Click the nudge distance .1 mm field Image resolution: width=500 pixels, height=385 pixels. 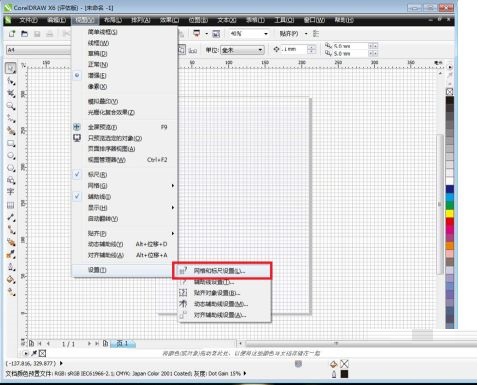(293, 49)
